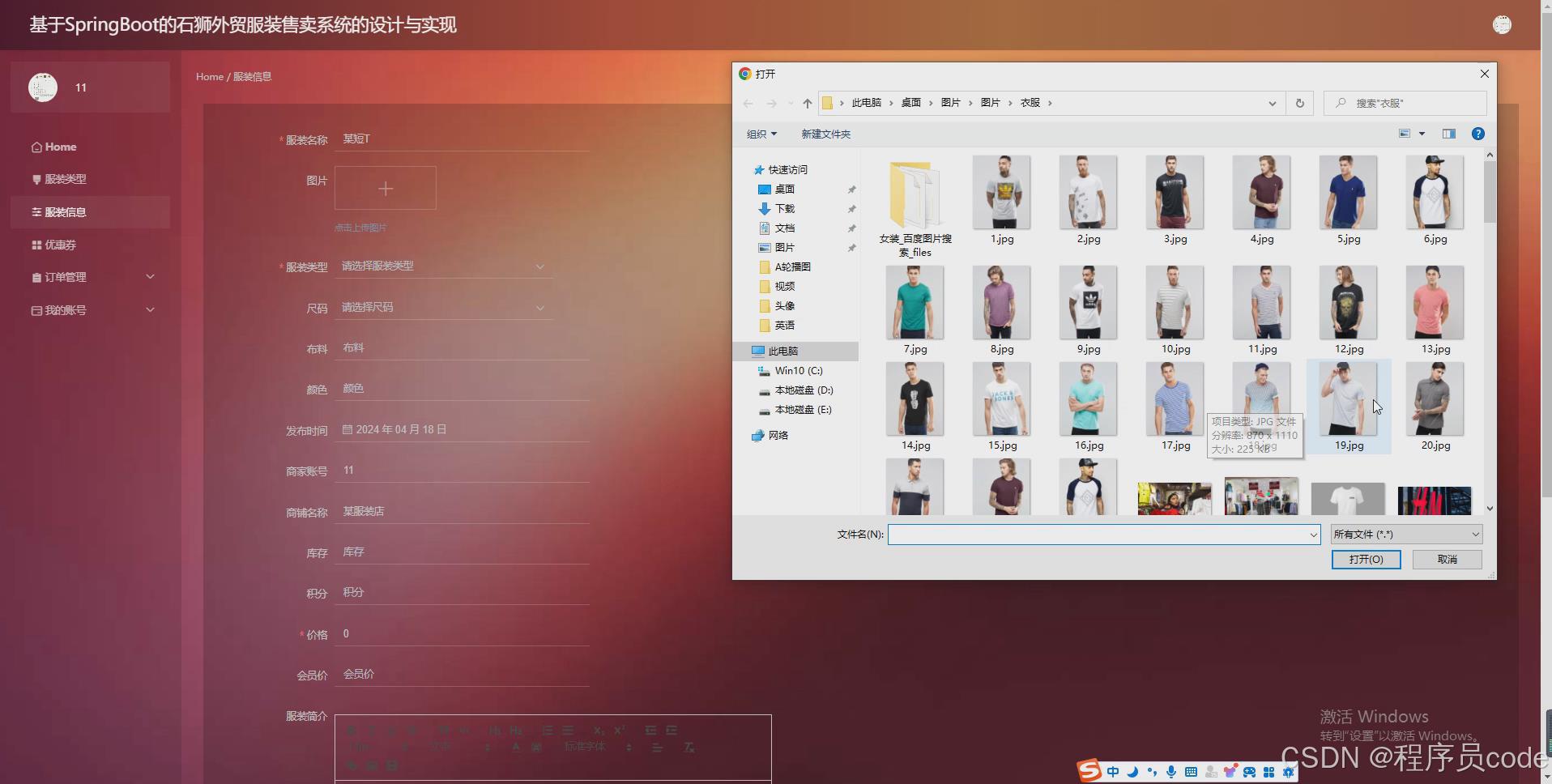
Task: Select 下载 in the navigation tree
Action: (784, 209)
